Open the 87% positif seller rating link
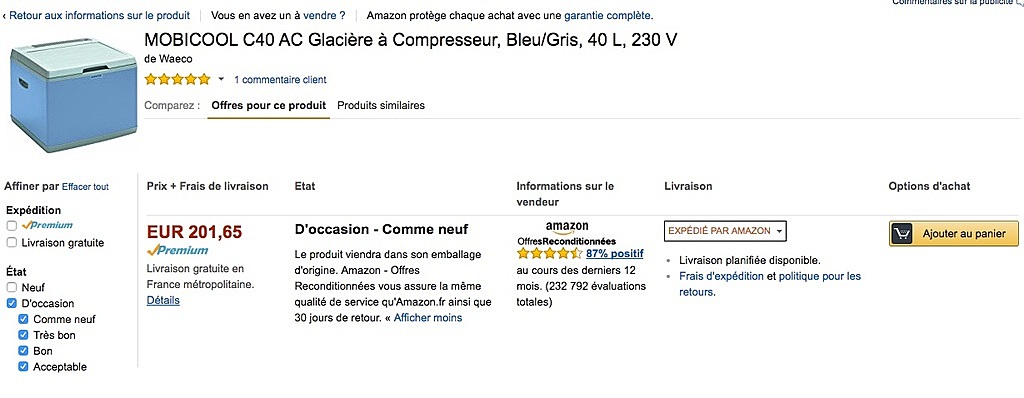Viewport: 1024px width, 398px height. pyautogui.click(x=615, y=254)
